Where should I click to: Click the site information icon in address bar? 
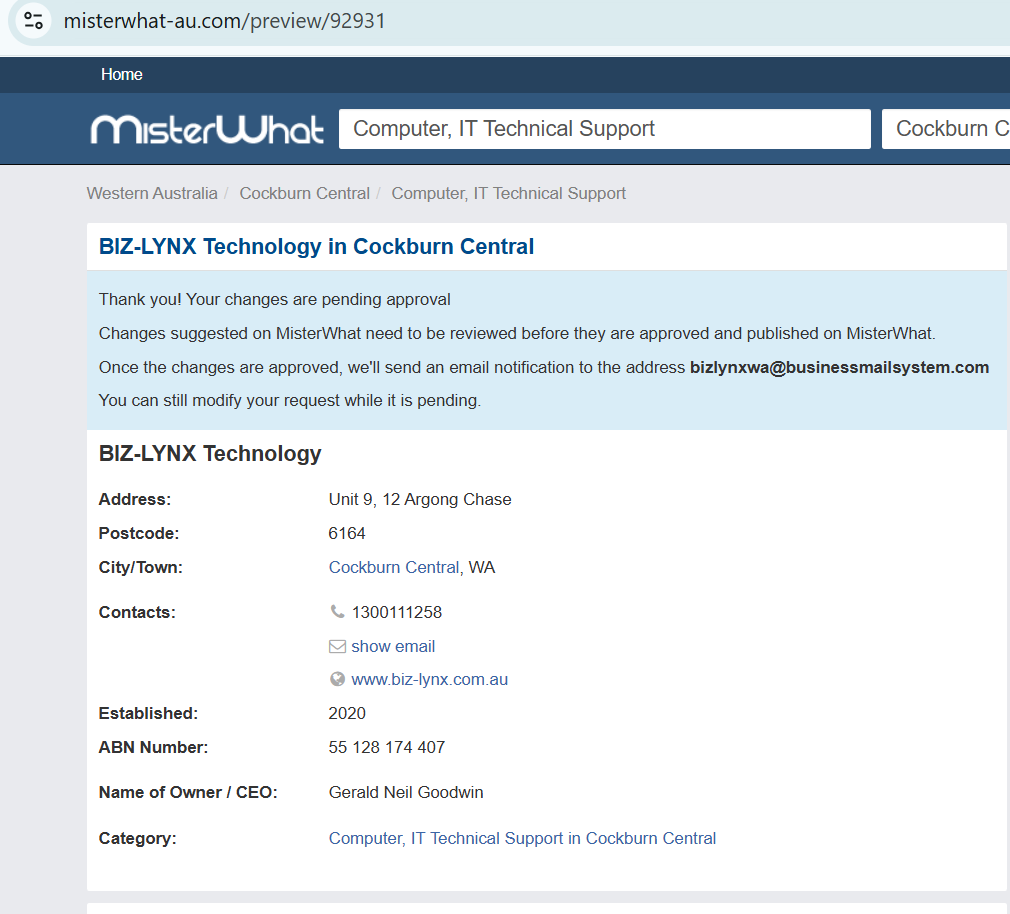click(33, 21)
